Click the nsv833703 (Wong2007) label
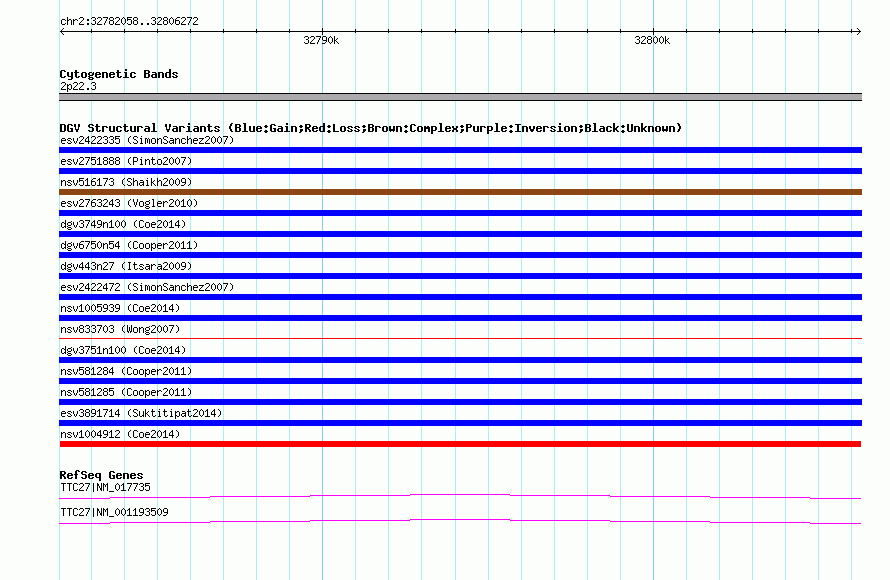The width and height of the screenshot is (890, 580). (x=120, y=329)
